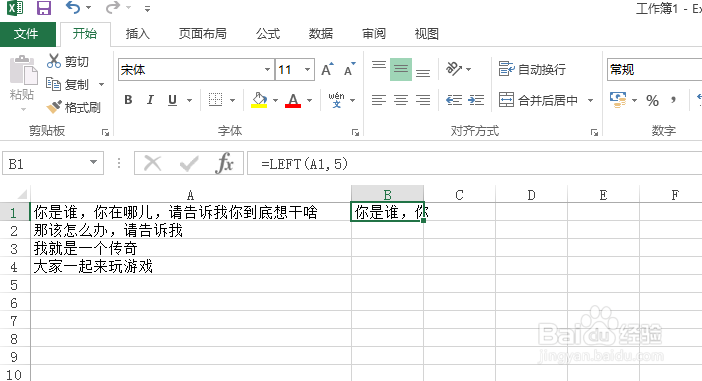Click the Excel application icon
Screen dimensions: 702x381
(15, 8)
